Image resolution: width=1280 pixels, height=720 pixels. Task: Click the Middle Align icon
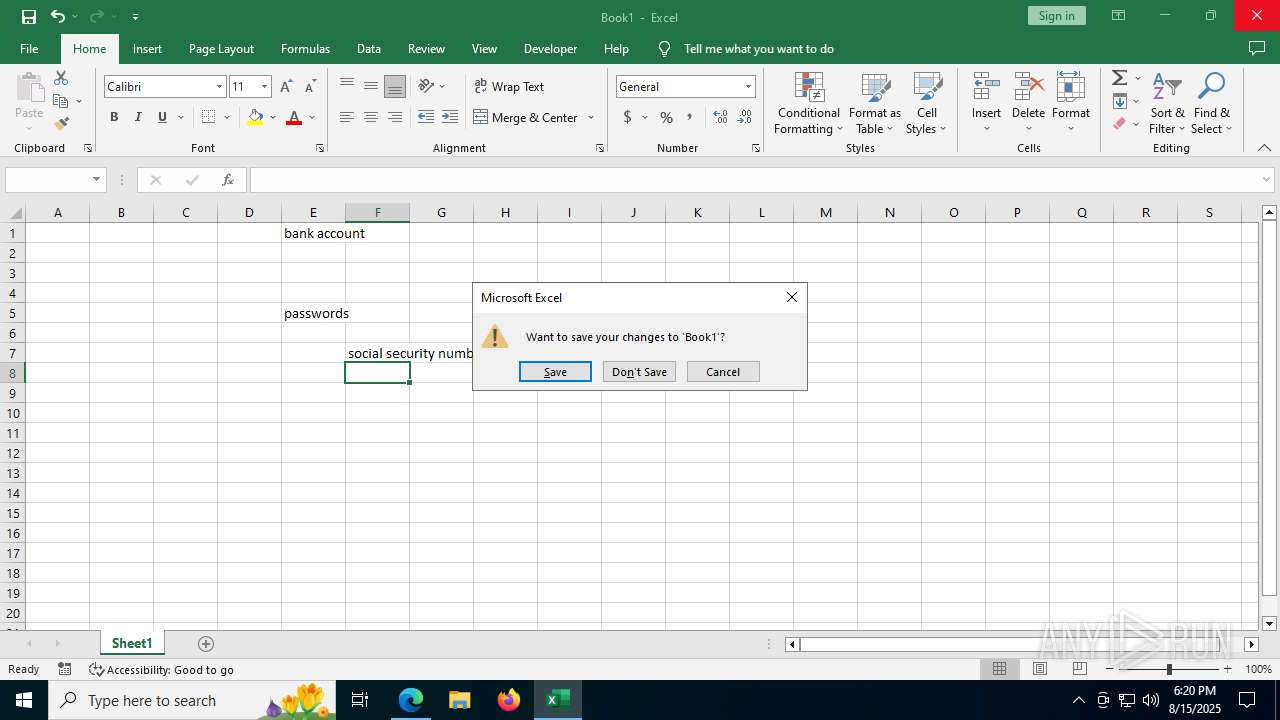tap(371, 86)
